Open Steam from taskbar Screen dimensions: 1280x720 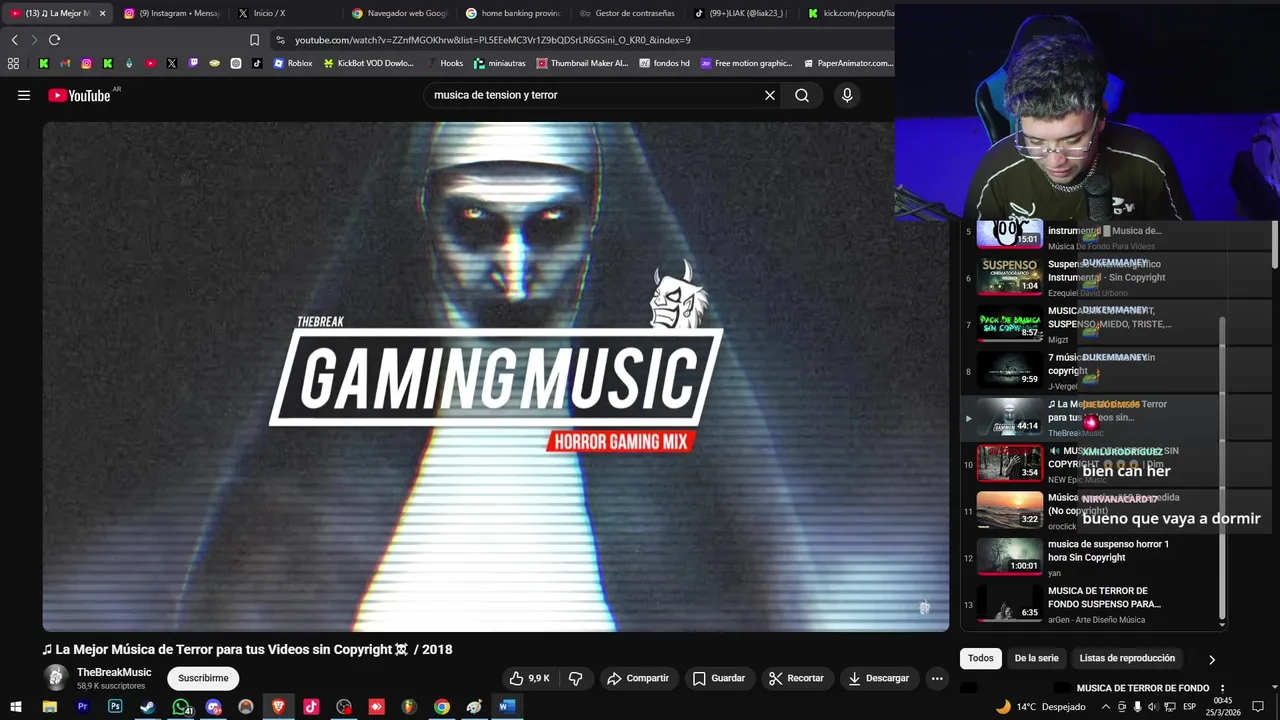147,707
